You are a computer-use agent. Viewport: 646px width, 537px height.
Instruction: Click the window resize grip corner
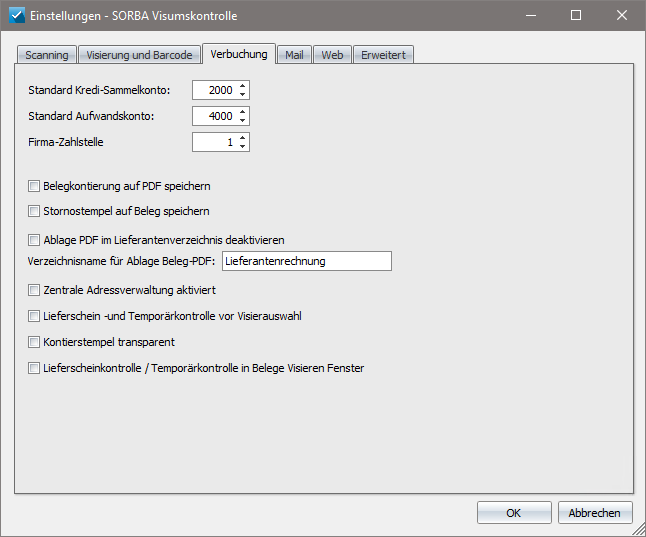click(x=639, y=530)
